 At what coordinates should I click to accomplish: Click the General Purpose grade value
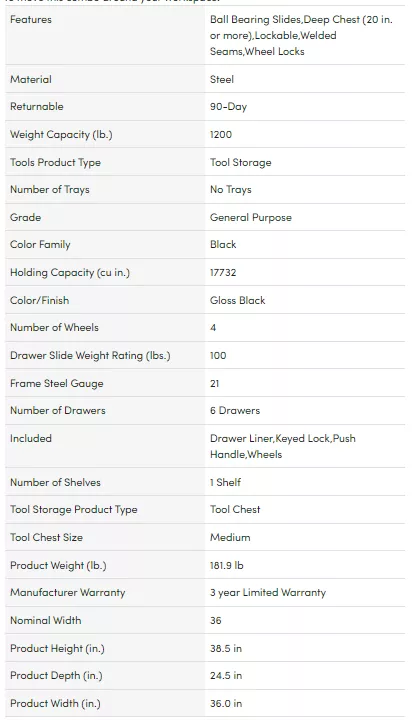coord(251,218)
